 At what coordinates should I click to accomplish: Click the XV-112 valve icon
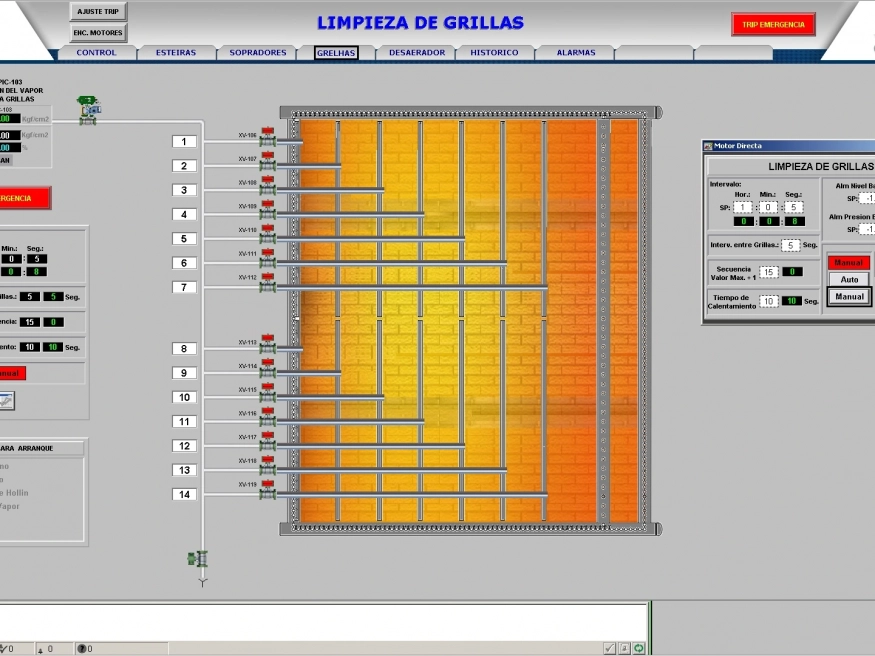click(x=267, y=286)
